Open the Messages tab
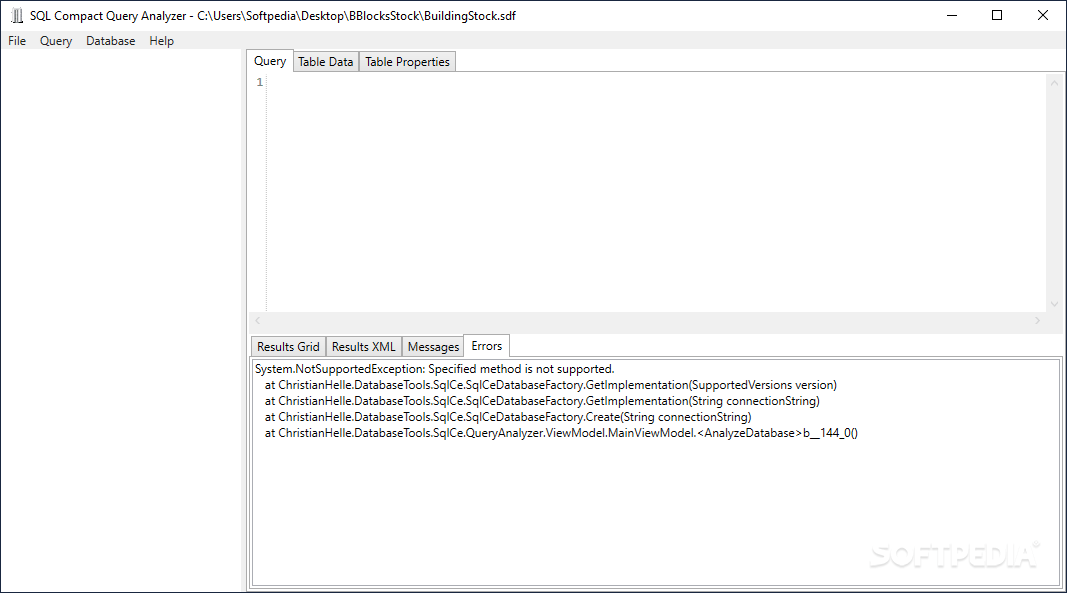This screenshot has height=593, width=1067. (433, 347)
